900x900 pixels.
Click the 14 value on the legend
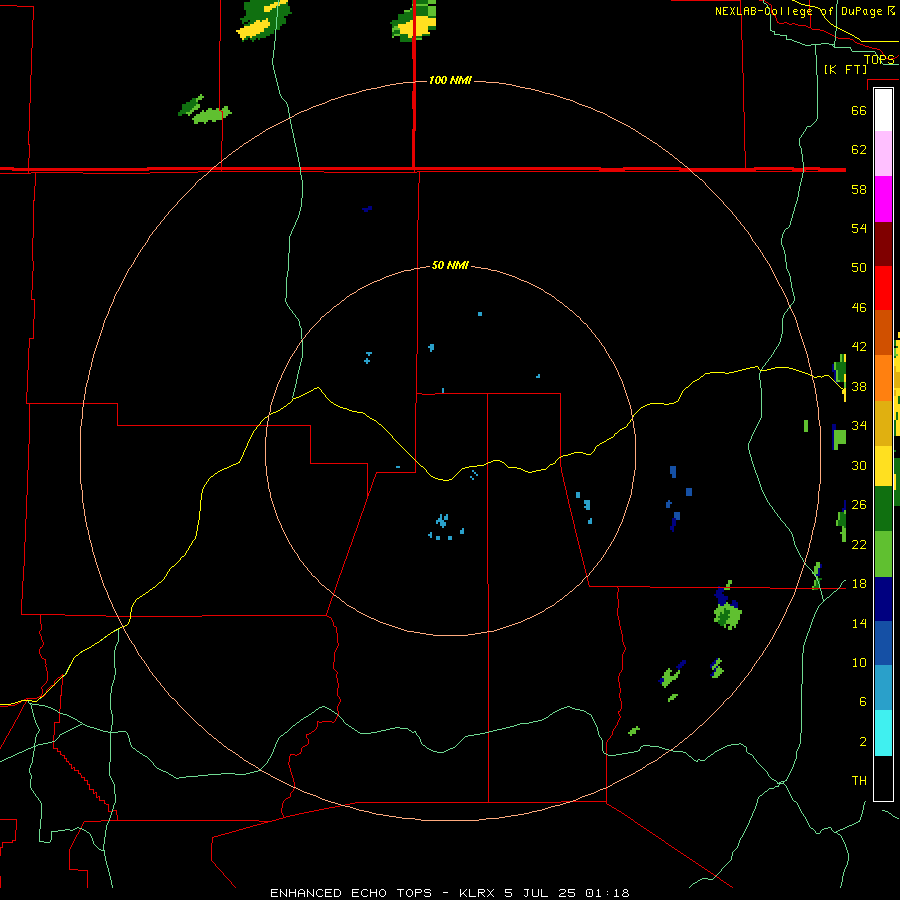pos(859,623)
